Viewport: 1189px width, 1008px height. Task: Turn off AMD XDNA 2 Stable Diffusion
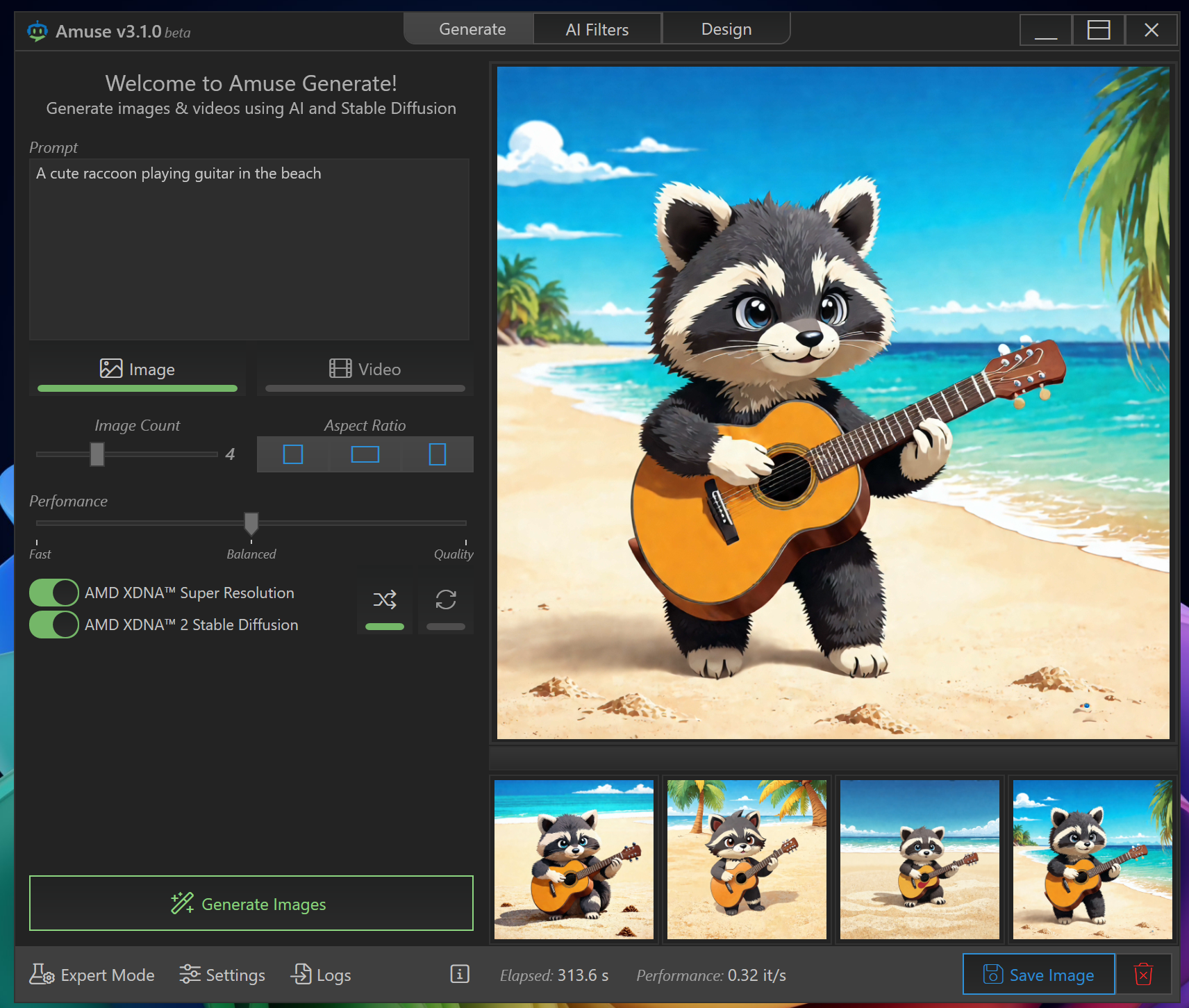point(54,625)
